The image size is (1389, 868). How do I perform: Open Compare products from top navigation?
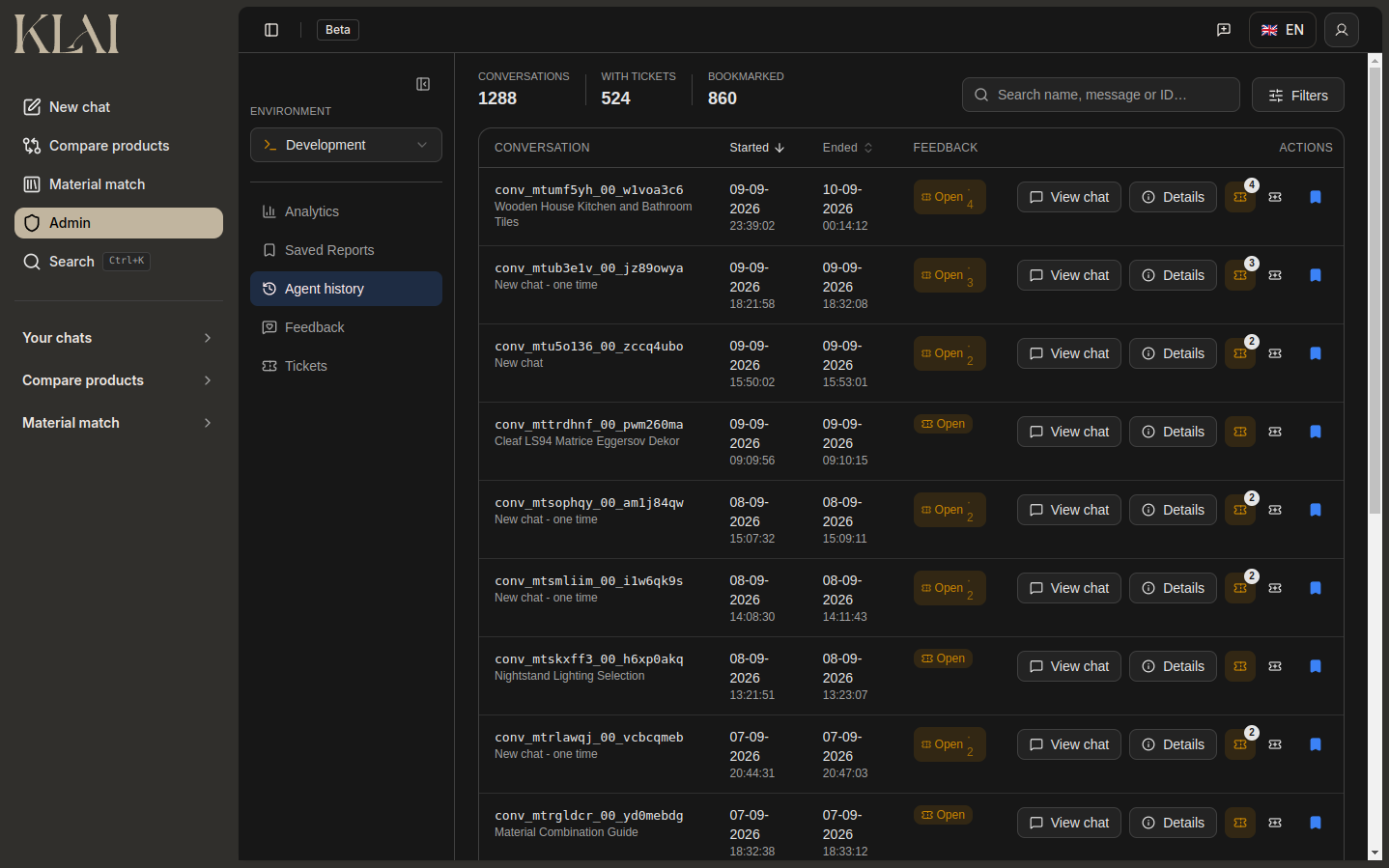point(119,146)
